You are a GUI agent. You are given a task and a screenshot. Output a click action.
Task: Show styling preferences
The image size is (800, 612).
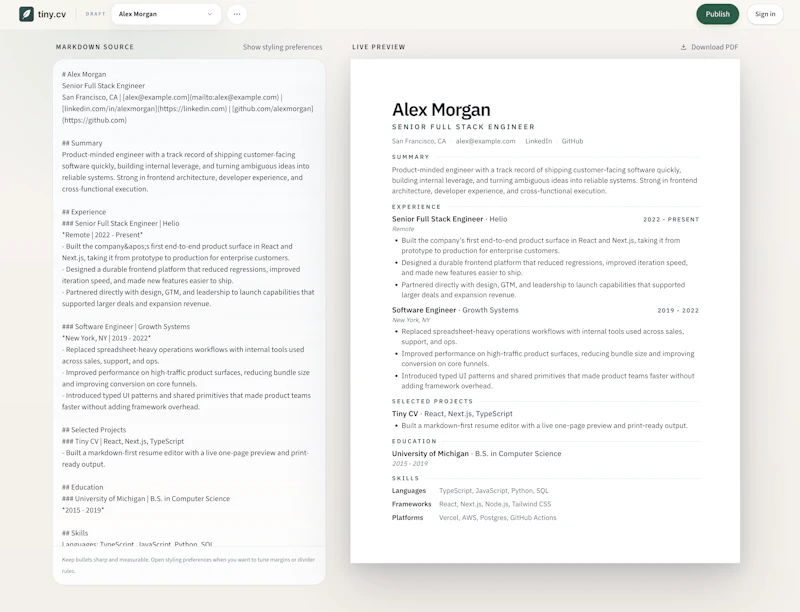coord(283,47)
